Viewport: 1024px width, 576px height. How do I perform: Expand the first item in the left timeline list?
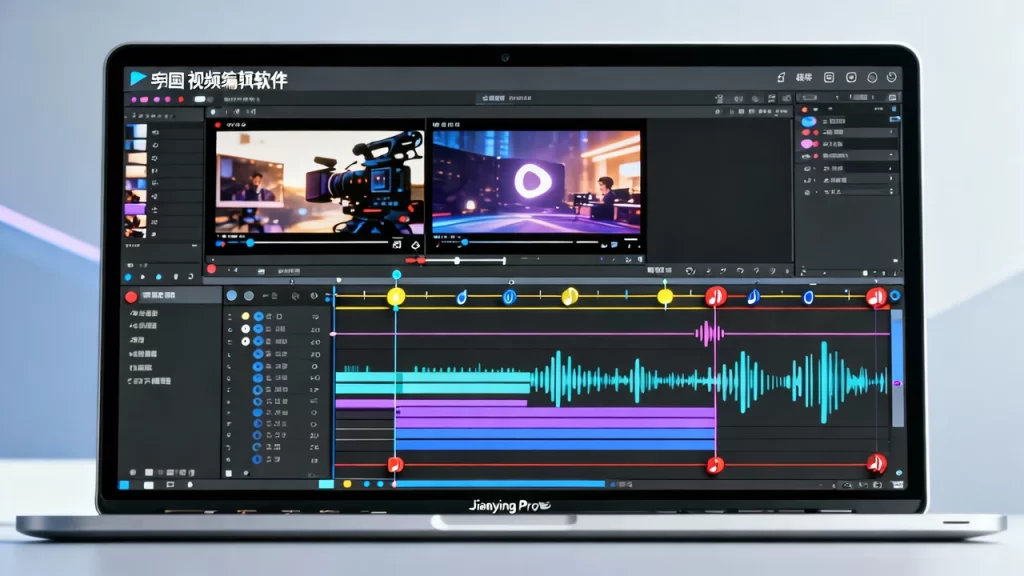pyautogui.click(x=132, y=313)
